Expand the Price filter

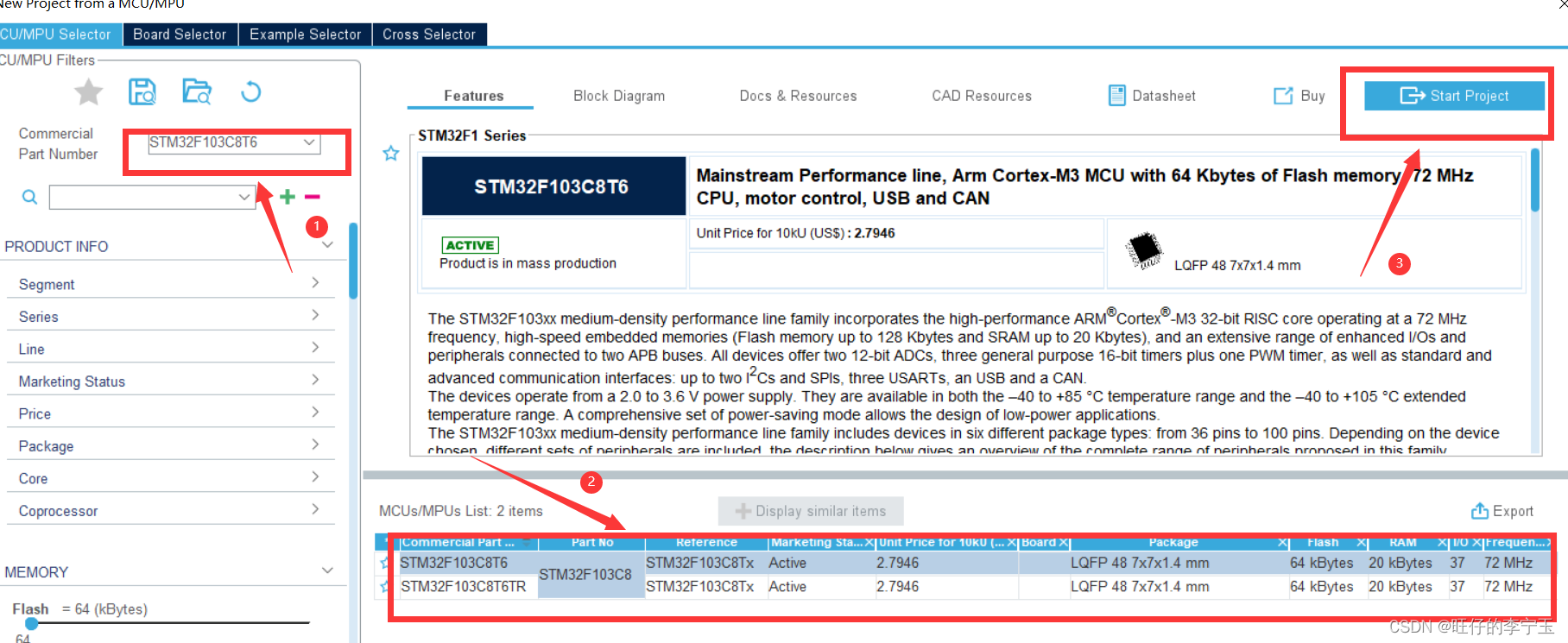tap(315, 413)
